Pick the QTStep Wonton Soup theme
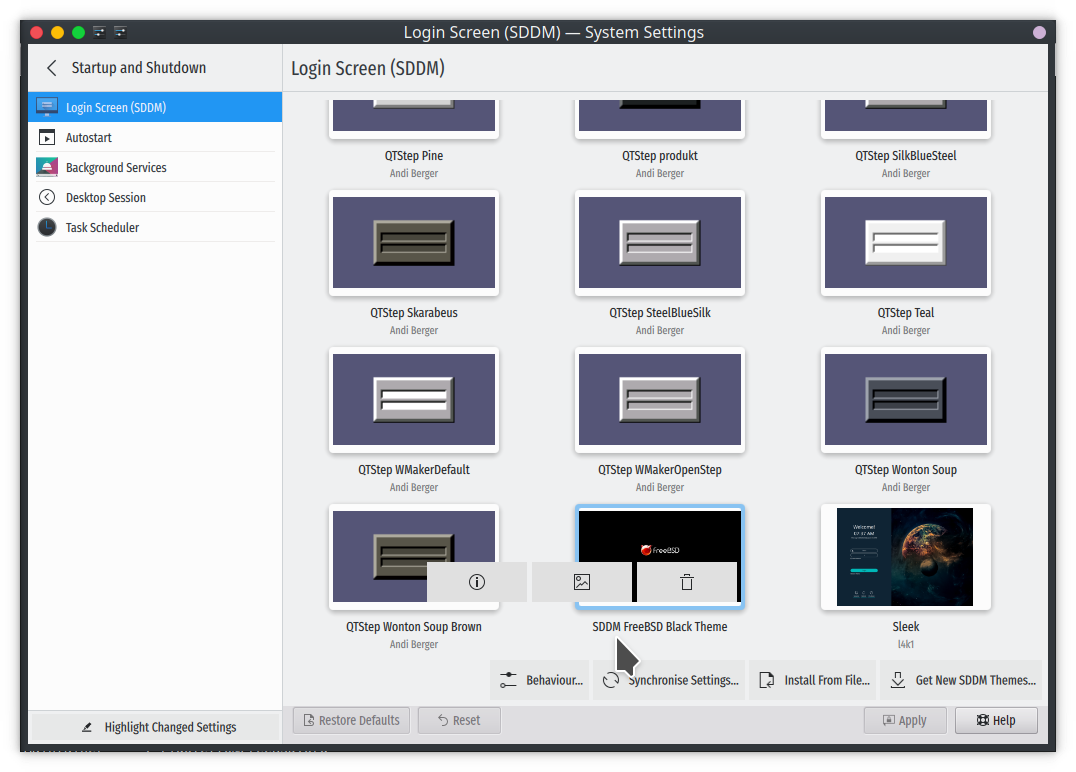The height and width of the screenshot is (772, 1076). tap(905, 400)
